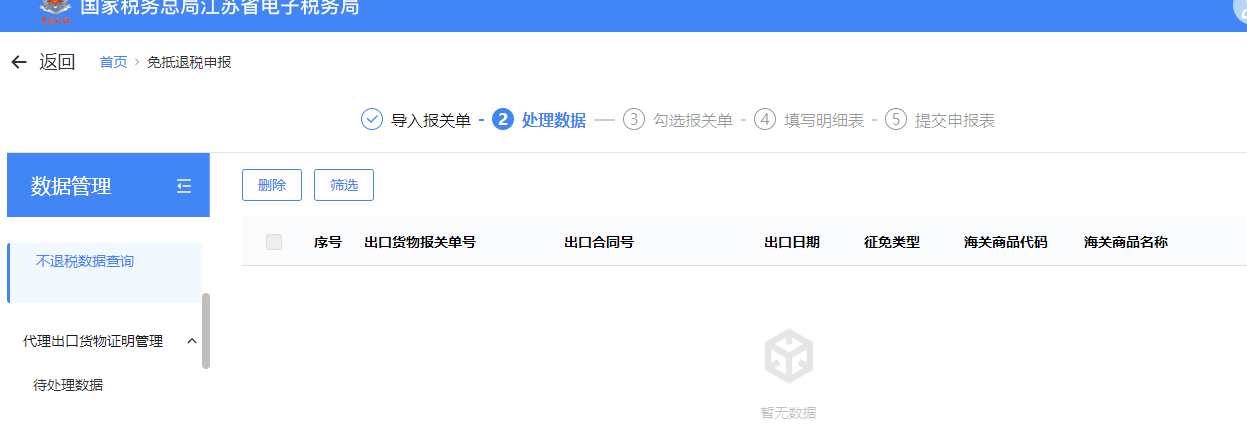Click the step 3 circle icon
The height and width of the screenshot is (434, 1247).
tap(633, 120)
